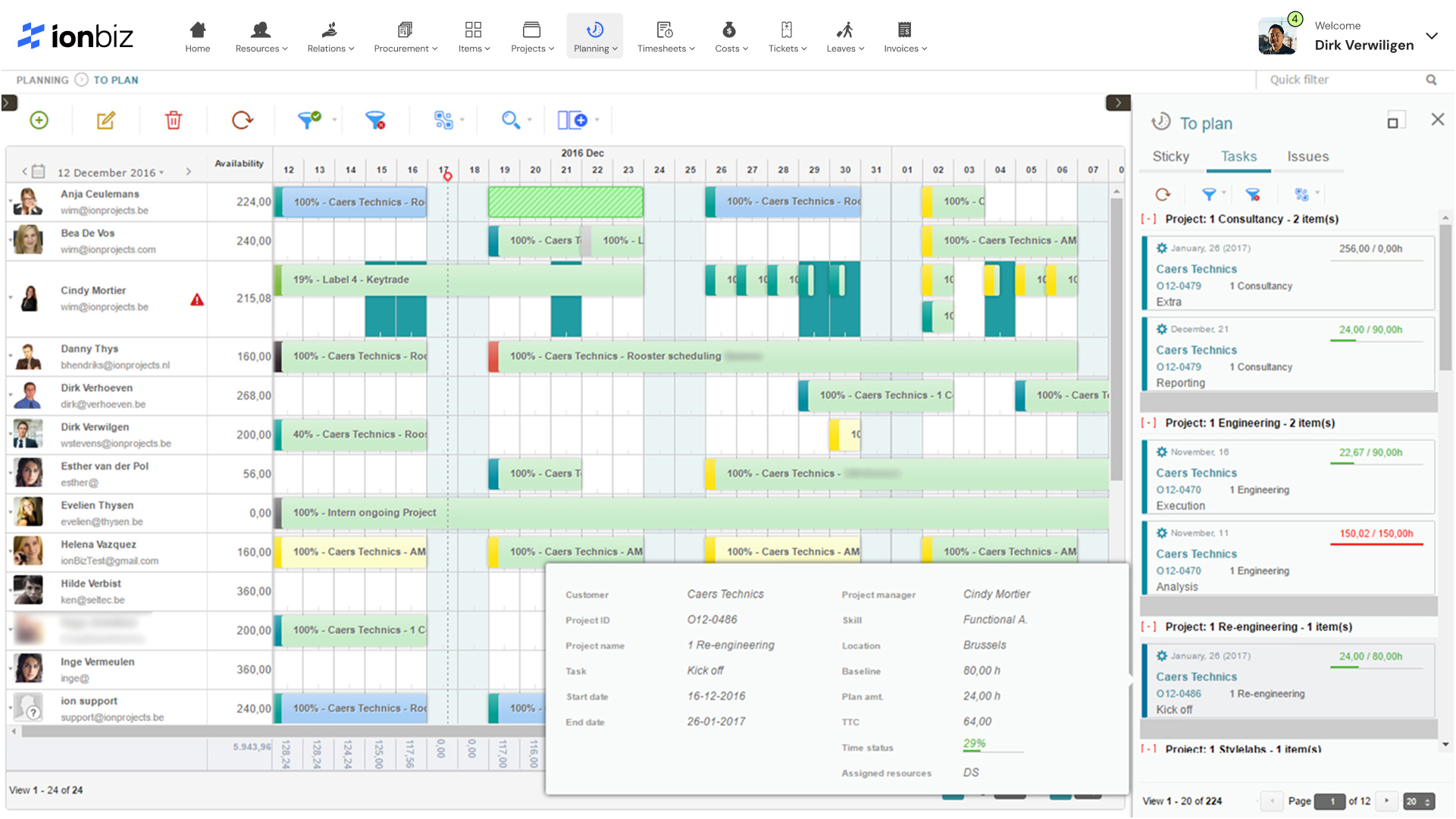This screenshot has width=1456, height=819.
Task: Switch to the Tasks tab
Action: (1238, 156)
